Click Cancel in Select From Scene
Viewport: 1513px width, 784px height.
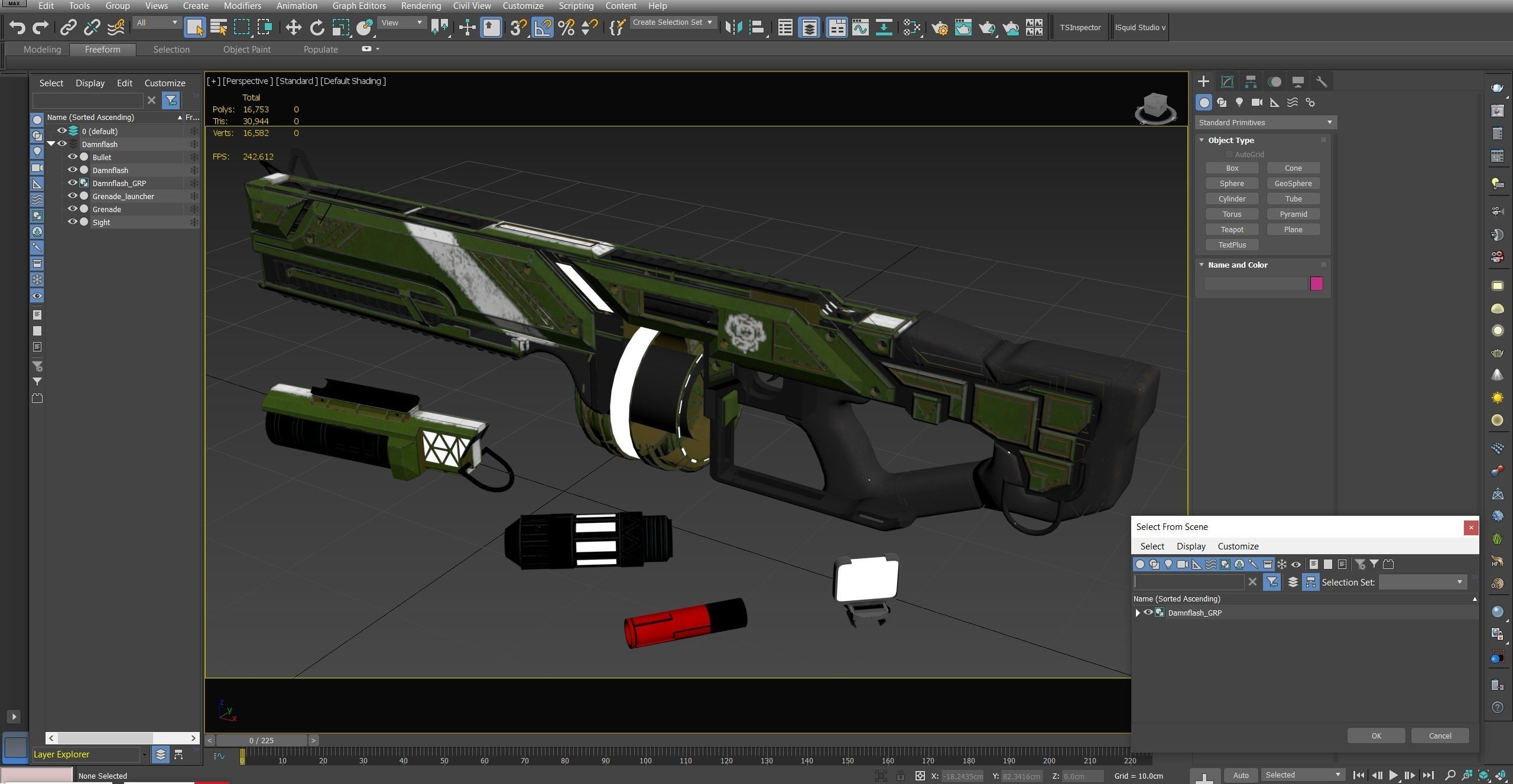(x=1440, y=736)
